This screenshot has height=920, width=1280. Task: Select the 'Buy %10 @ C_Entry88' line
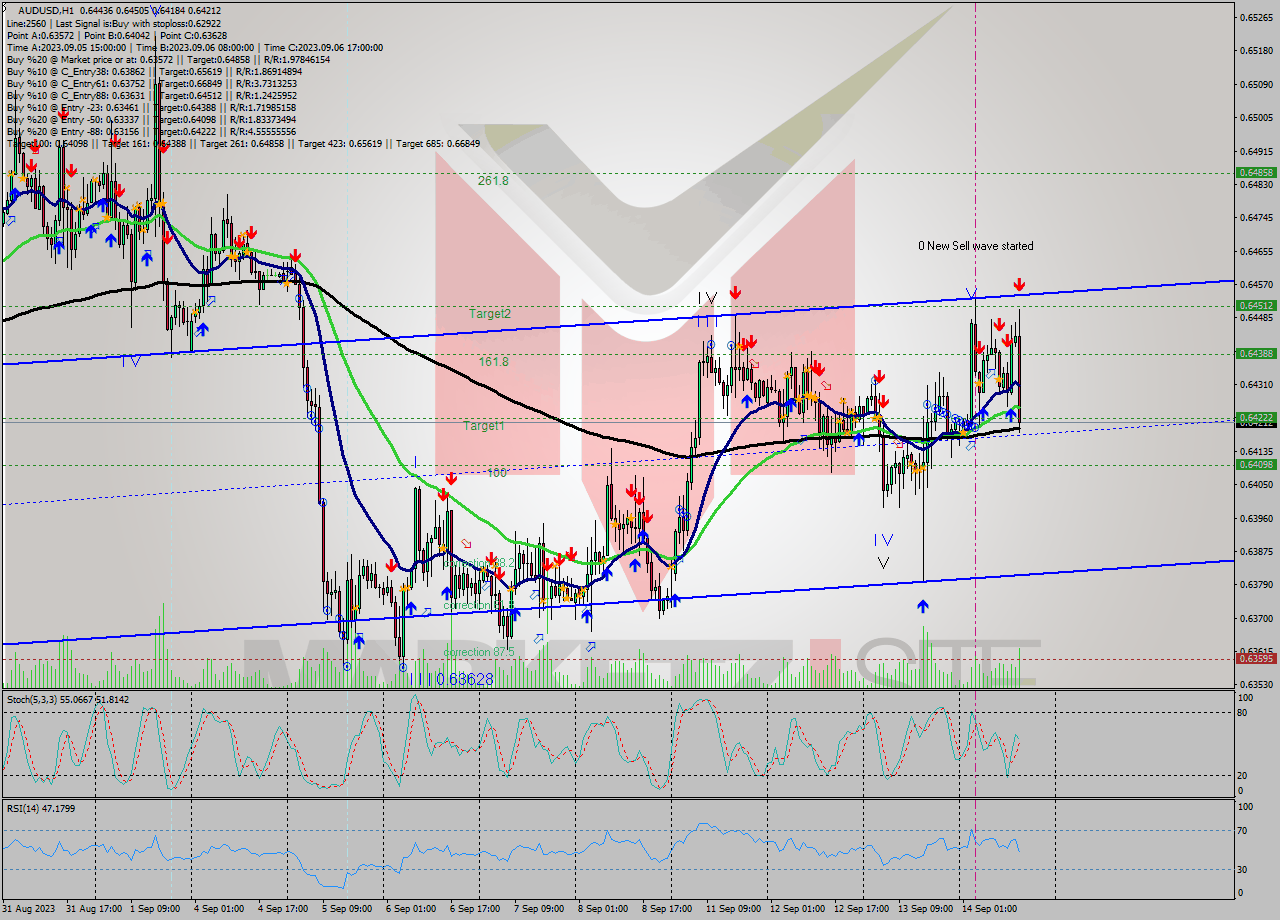tap(151, 95)
